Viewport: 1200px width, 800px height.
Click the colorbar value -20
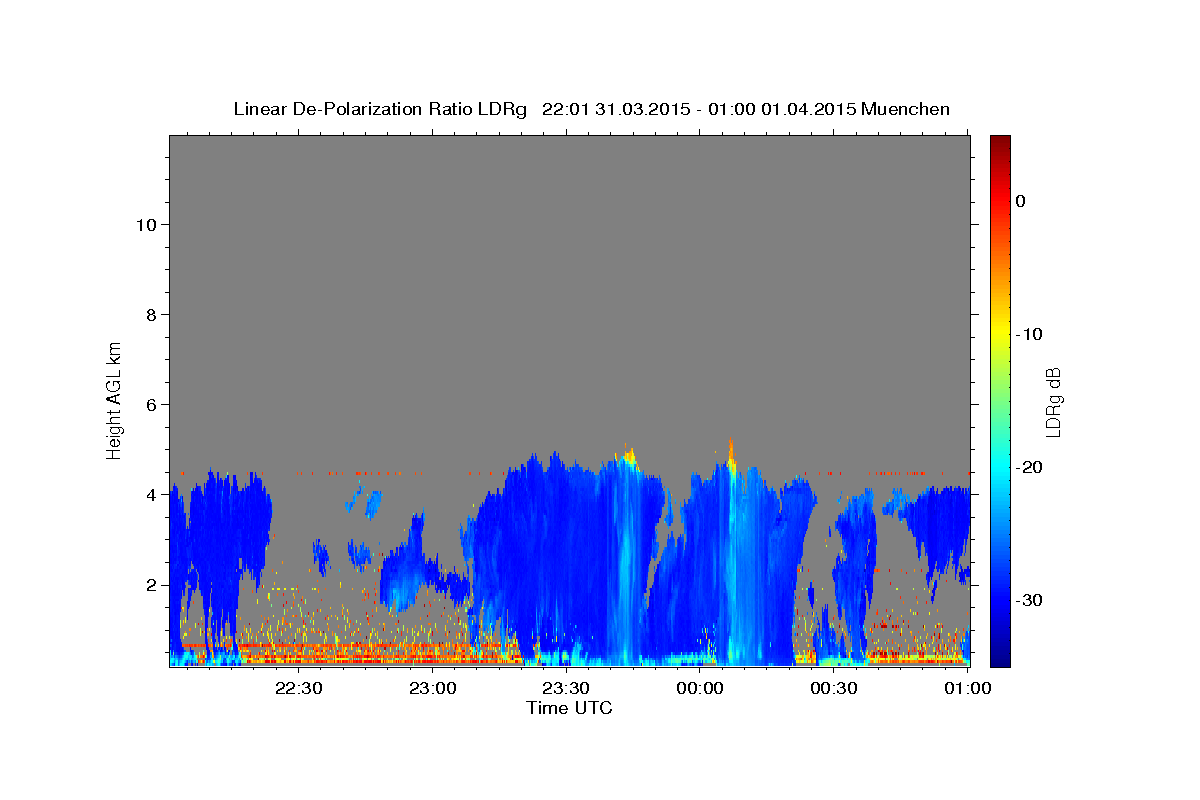(x=1030, y=467)
